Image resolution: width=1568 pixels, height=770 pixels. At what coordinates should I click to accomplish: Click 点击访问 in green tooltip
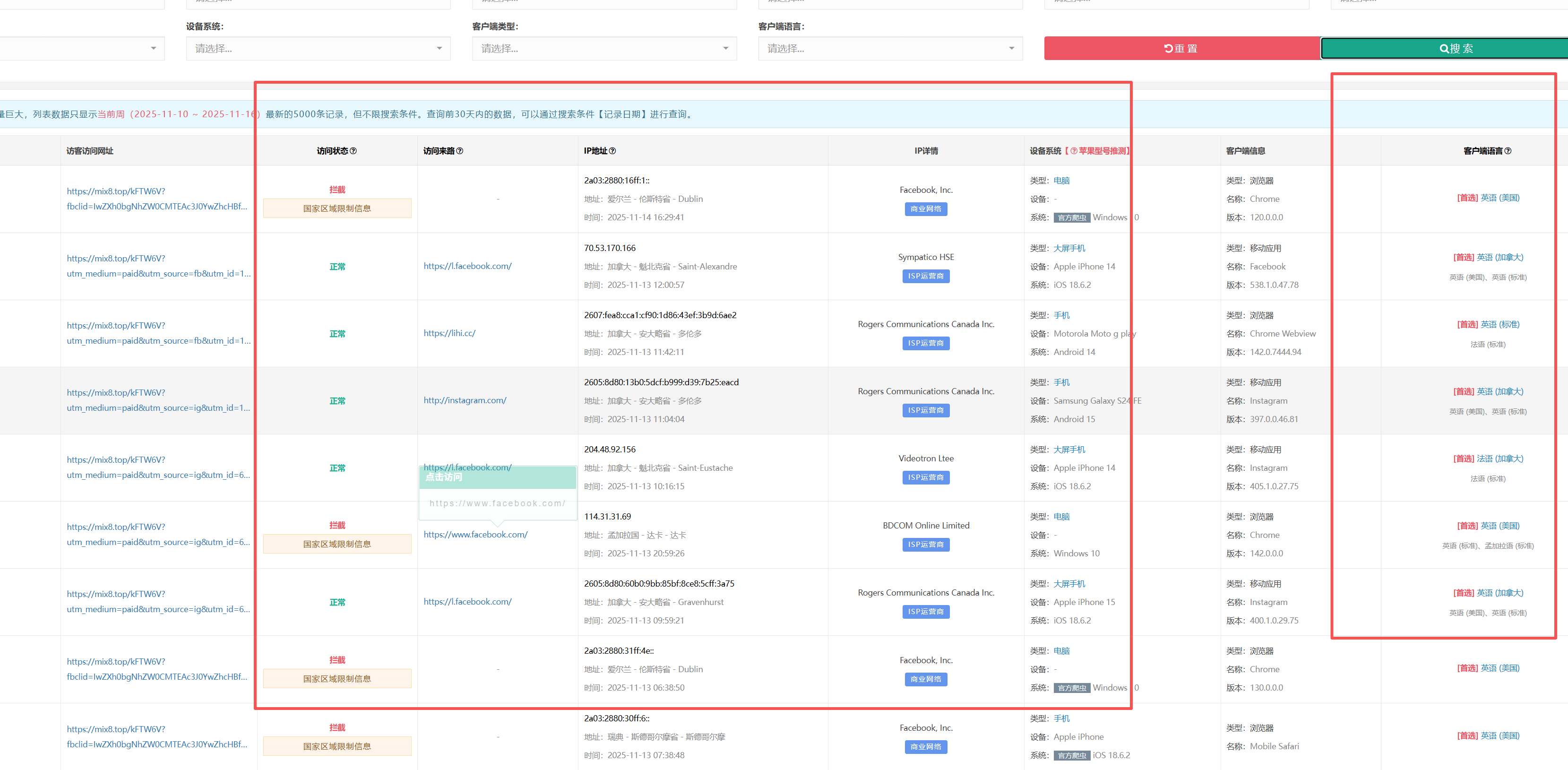pyautogui.click(x=444, y=477)
